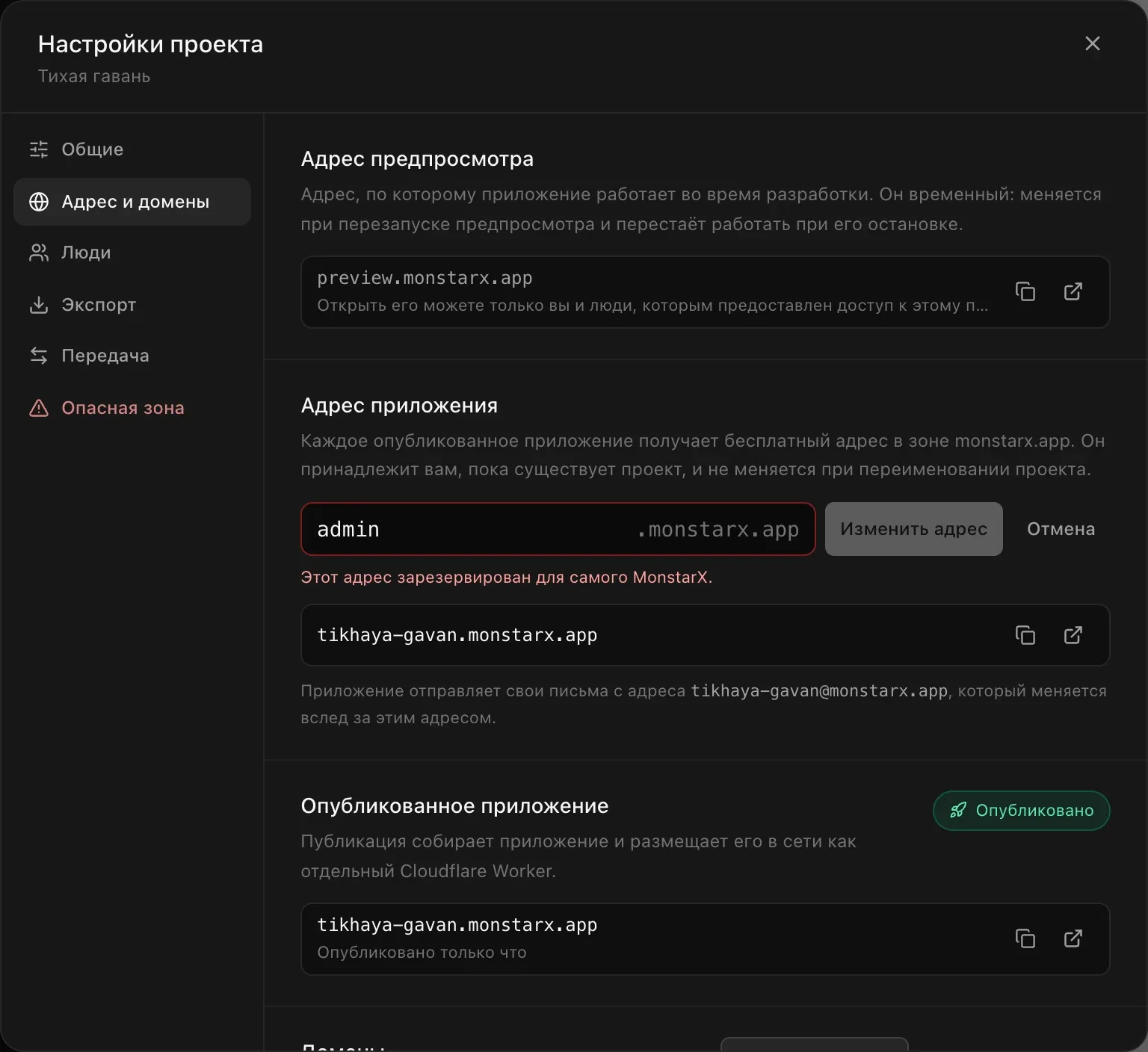This screenshot has height=1052, width=1148.
Task: Copy the address in the Опубликованное приложение section
Action: (1025, 938)
